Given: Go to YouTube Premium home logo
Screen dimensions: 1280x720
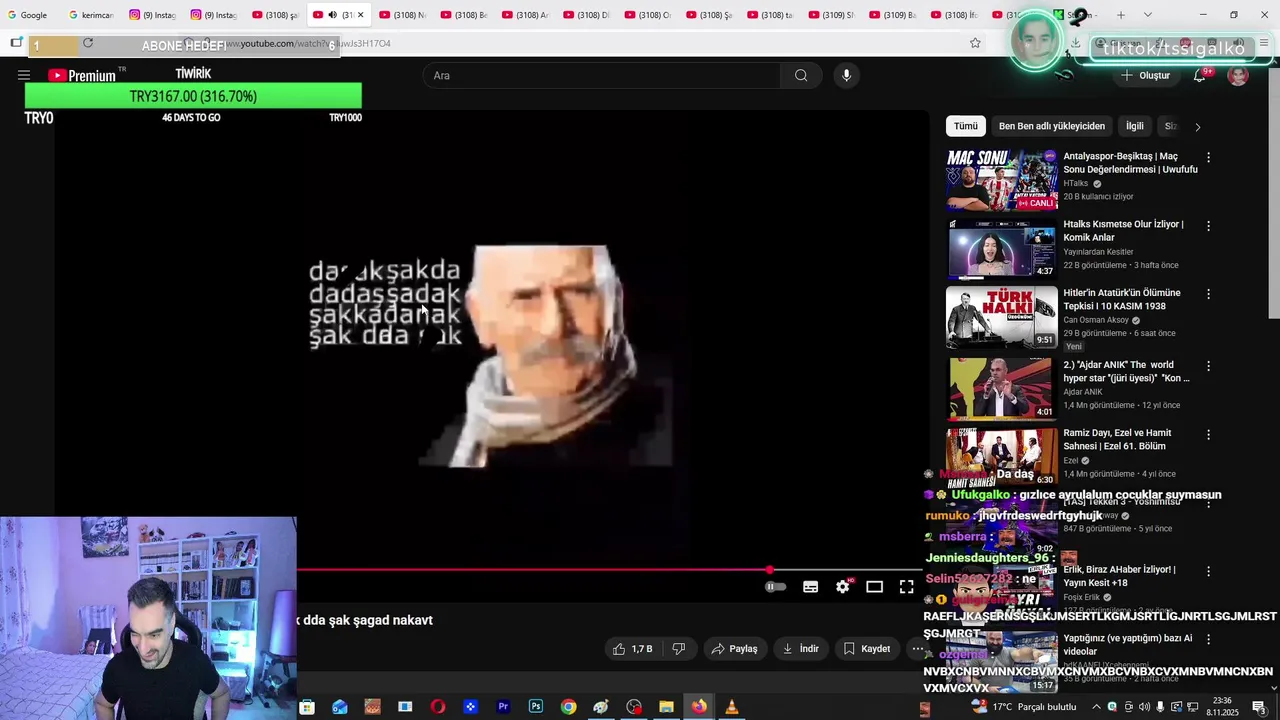Looking at the screenshot, I should (x=82, y=76).
